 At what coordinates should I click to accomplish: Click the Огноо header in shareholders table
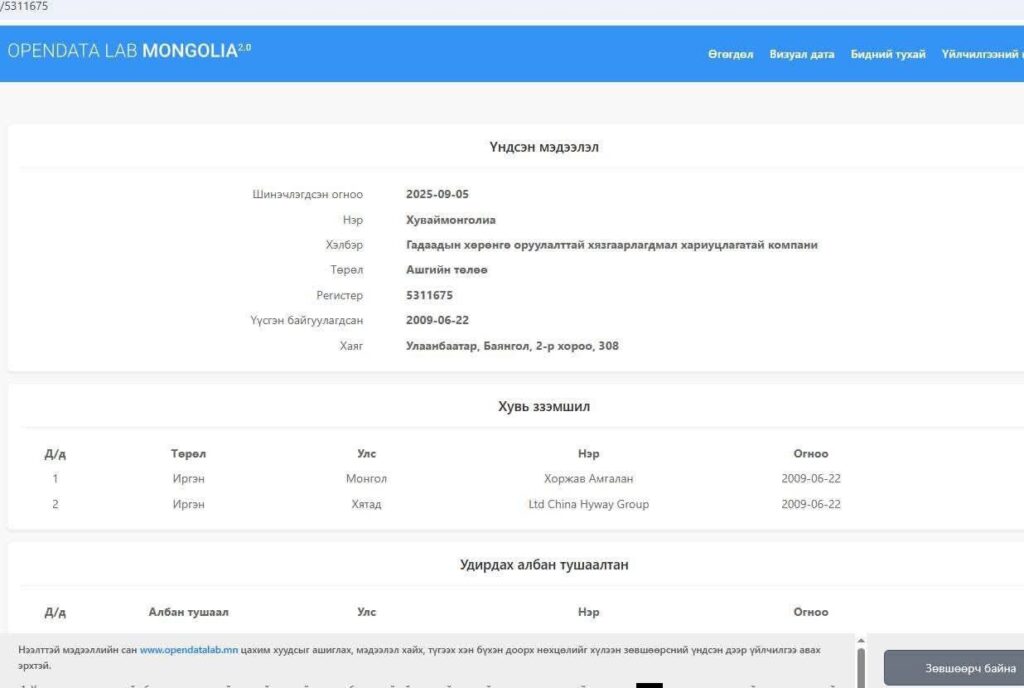tap(810, 454)
